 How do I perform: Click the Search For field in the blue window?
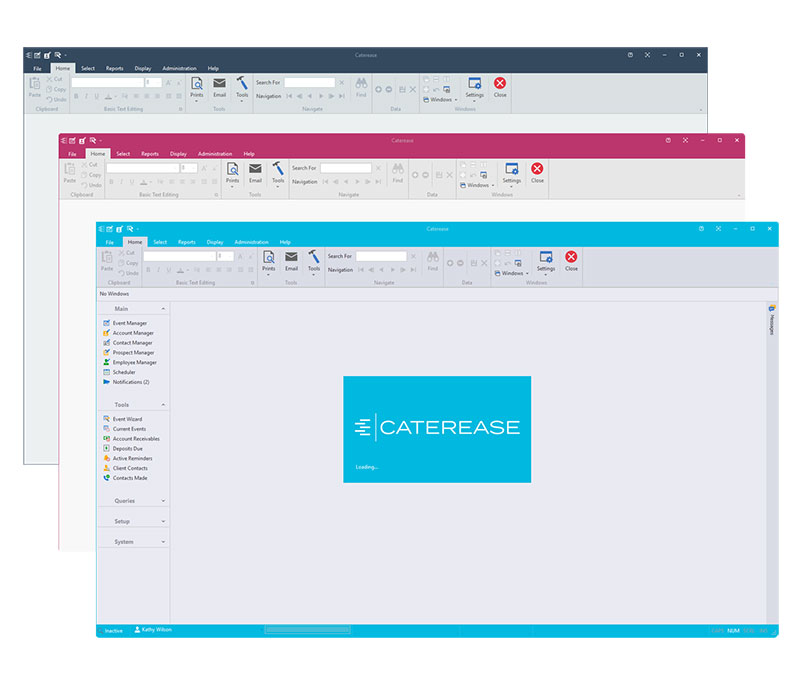381,256
